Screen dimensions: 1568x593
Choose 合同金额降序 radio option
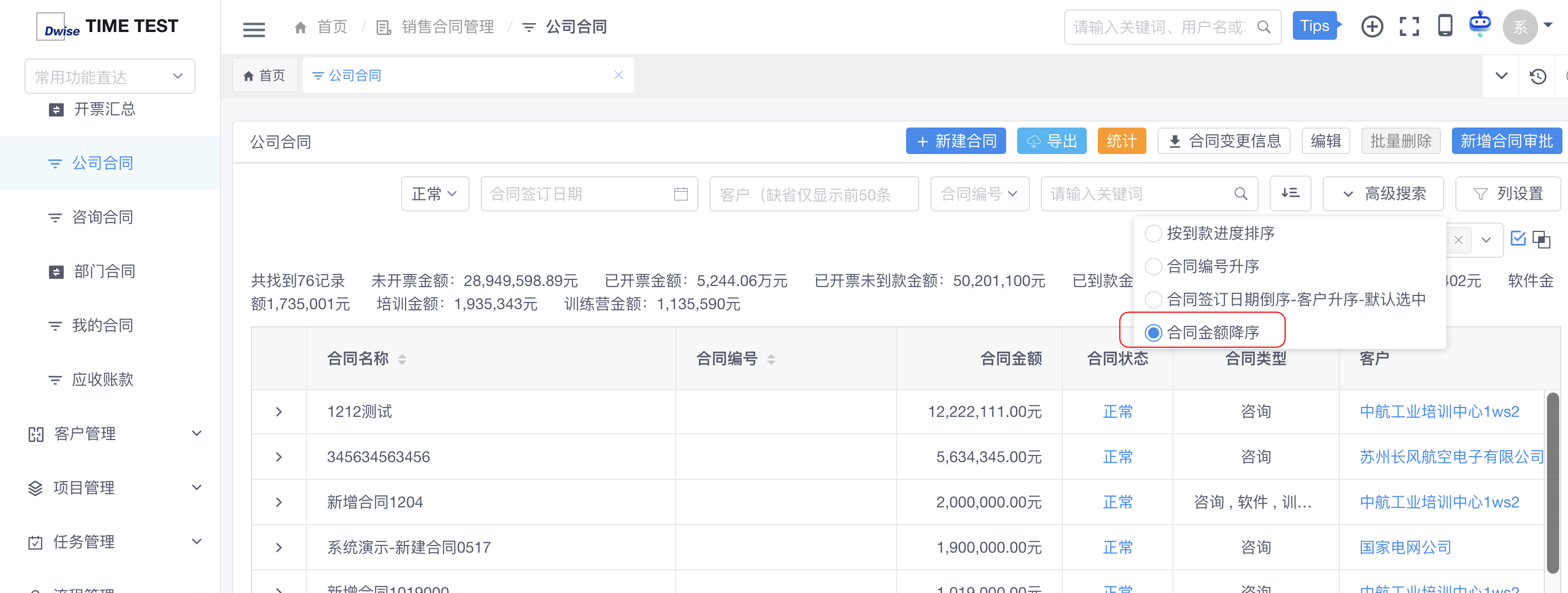click(1153, 333)
